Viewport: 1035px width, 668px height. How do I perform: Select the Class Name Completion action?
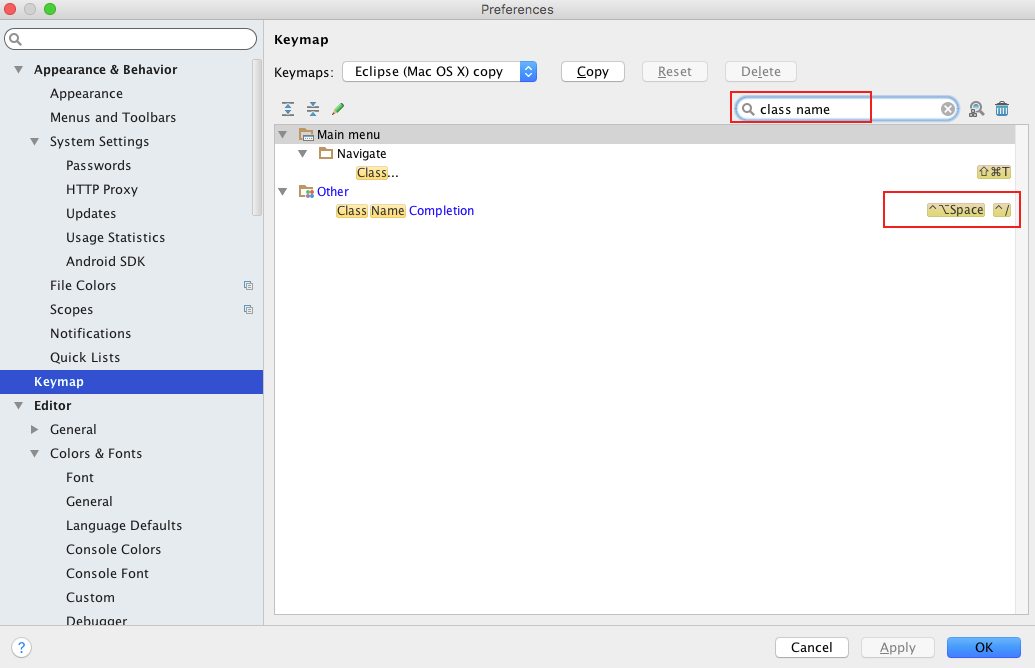[645, 211]
